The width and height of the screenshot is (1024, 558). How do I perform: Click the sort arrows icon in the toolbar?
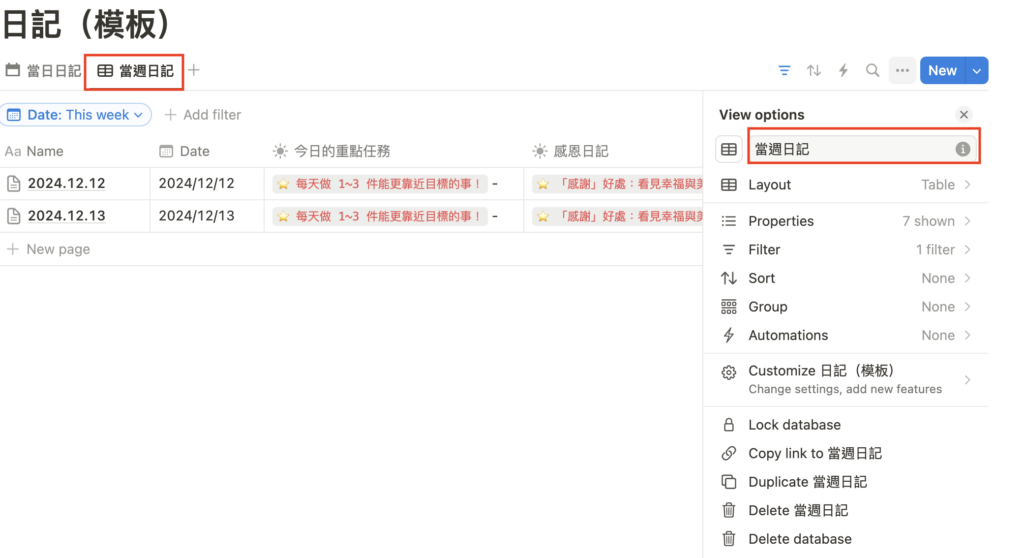(814, 71)
